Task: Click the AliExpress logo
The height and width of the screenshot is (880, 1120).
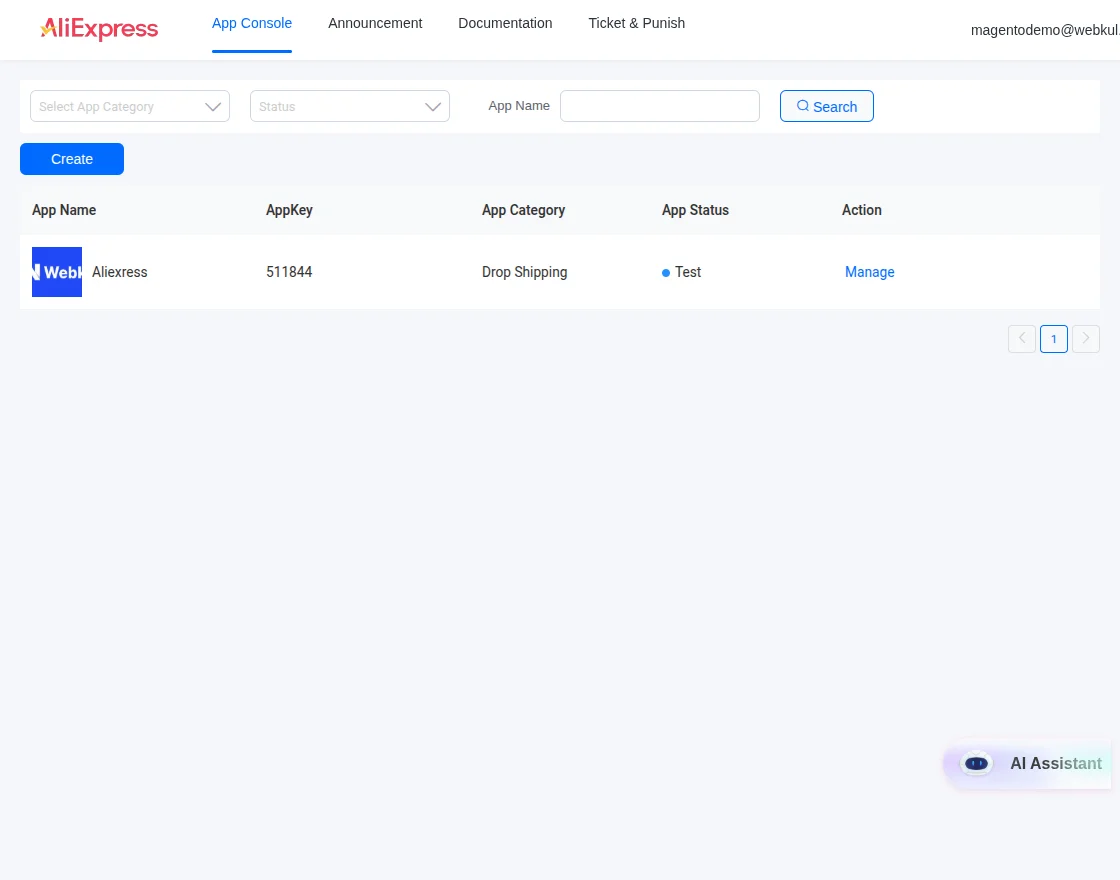Action: 98,29
